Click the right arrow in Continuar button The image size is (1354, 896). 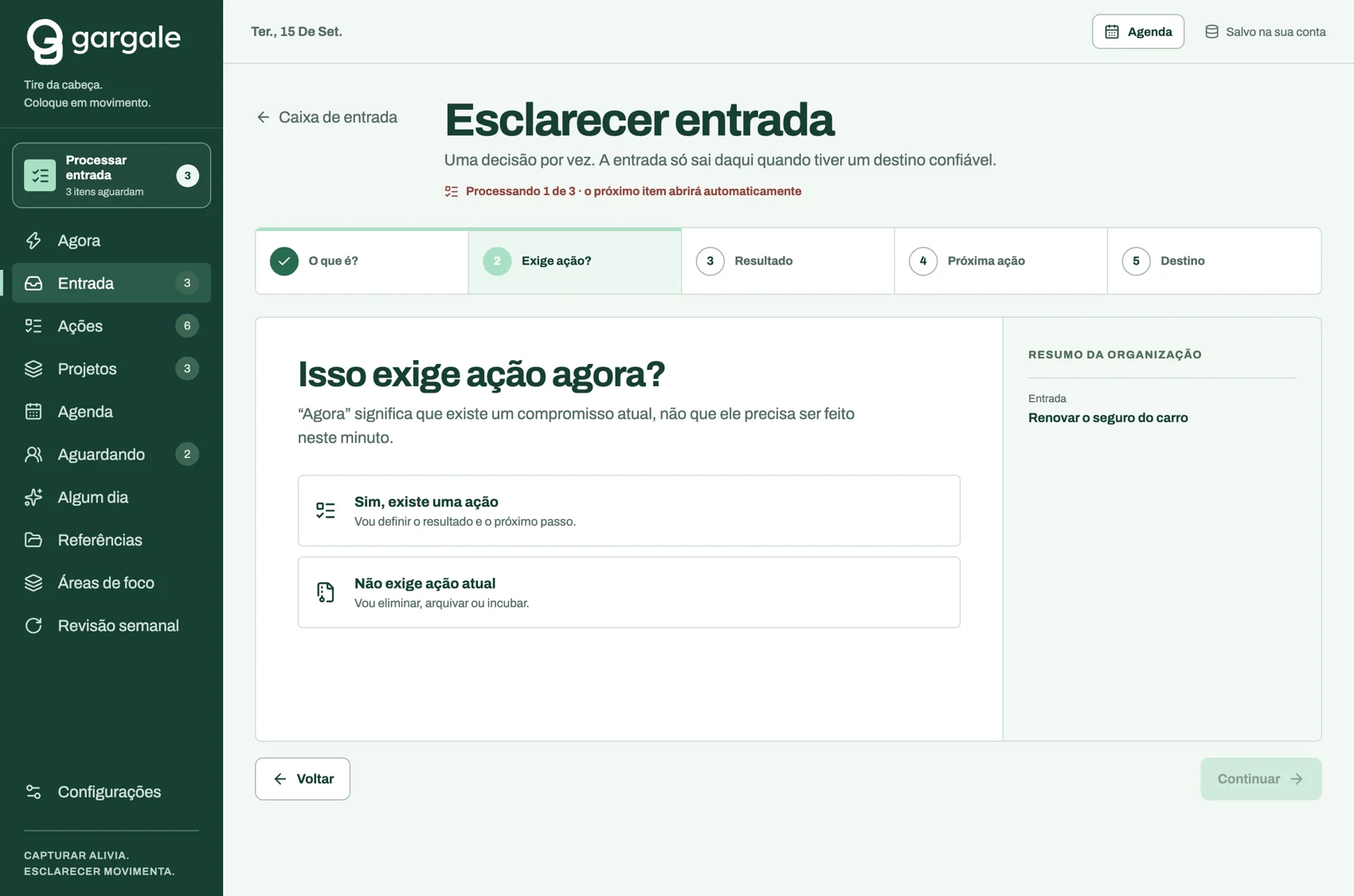tap(1297, 779)
